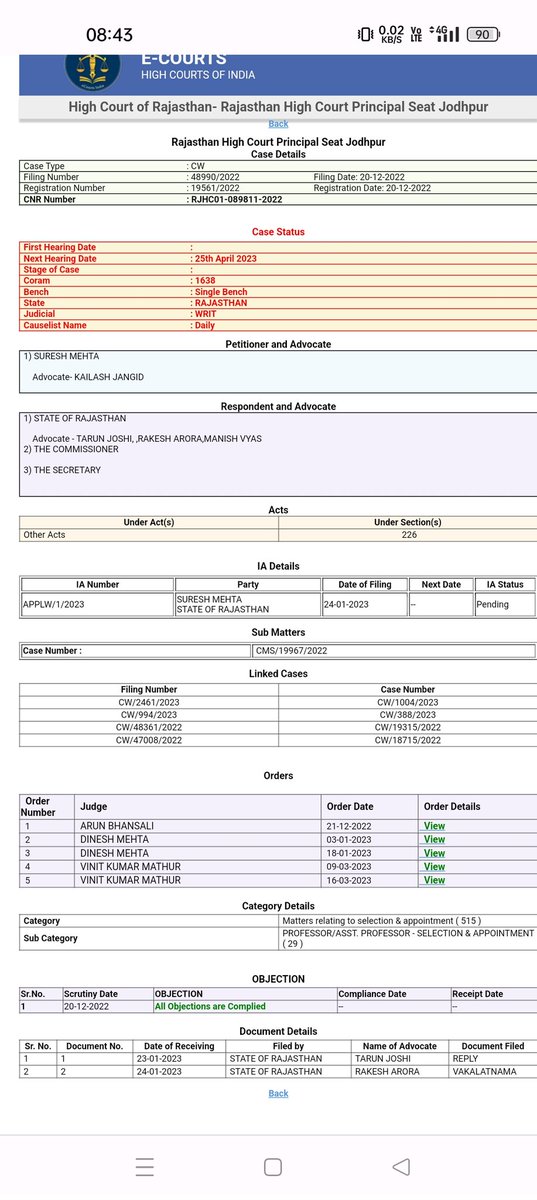Select document type VAKALATNAMA cell
The height and width of the screenshot is (1200, 537).
[492, 1071]
